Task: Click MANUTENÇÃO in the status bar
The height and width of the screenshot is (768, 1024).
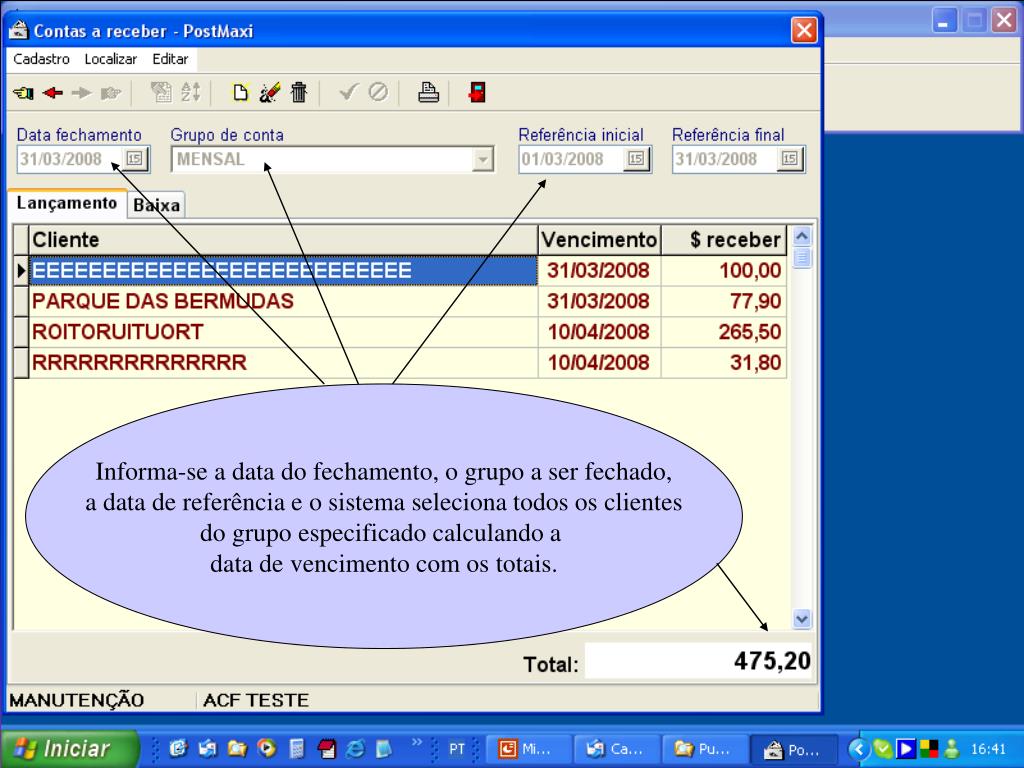Action: coord(76,700)
